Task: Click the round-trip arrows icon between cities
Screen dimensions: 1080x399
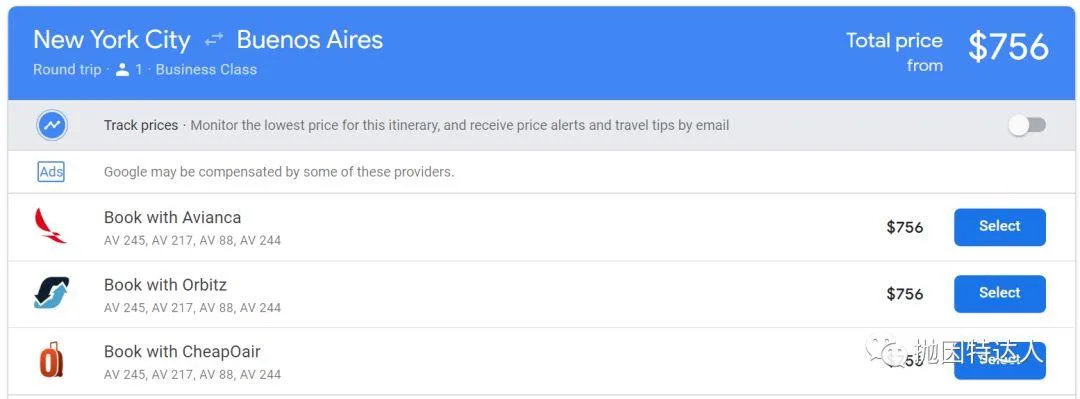Action: (x=214, y=41)
